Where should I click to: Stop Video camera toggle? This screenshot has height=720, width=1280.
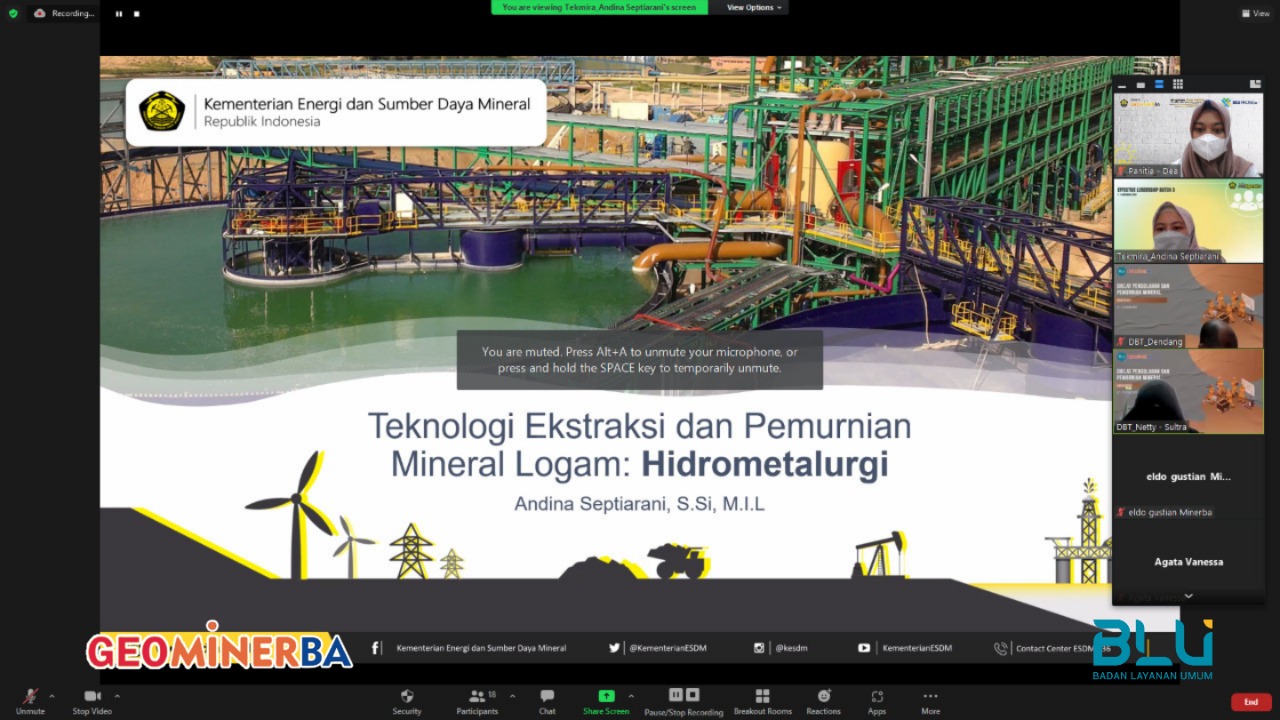(93, 697)
